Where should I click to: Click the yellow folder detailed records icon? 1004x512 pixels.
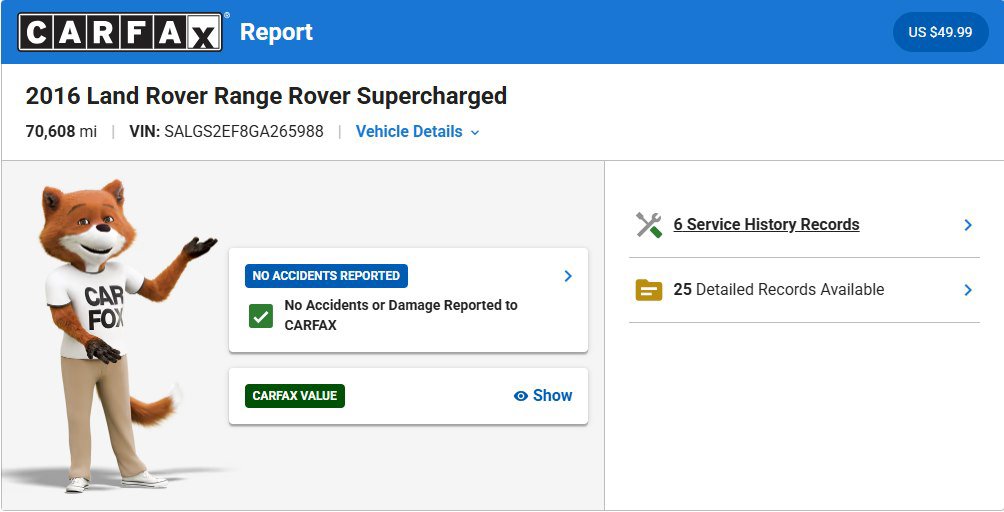click(649, 290)
